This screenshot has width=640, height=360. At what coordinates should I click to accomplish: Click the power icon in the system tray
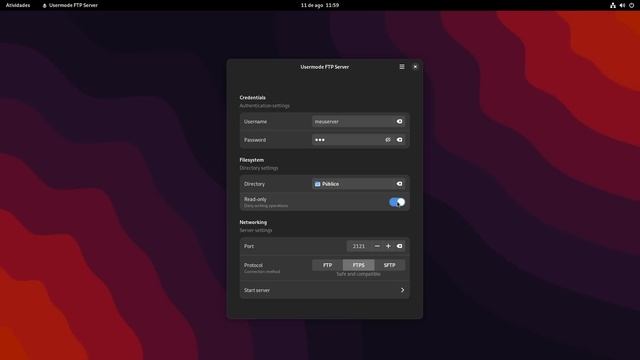click(631, 5)
